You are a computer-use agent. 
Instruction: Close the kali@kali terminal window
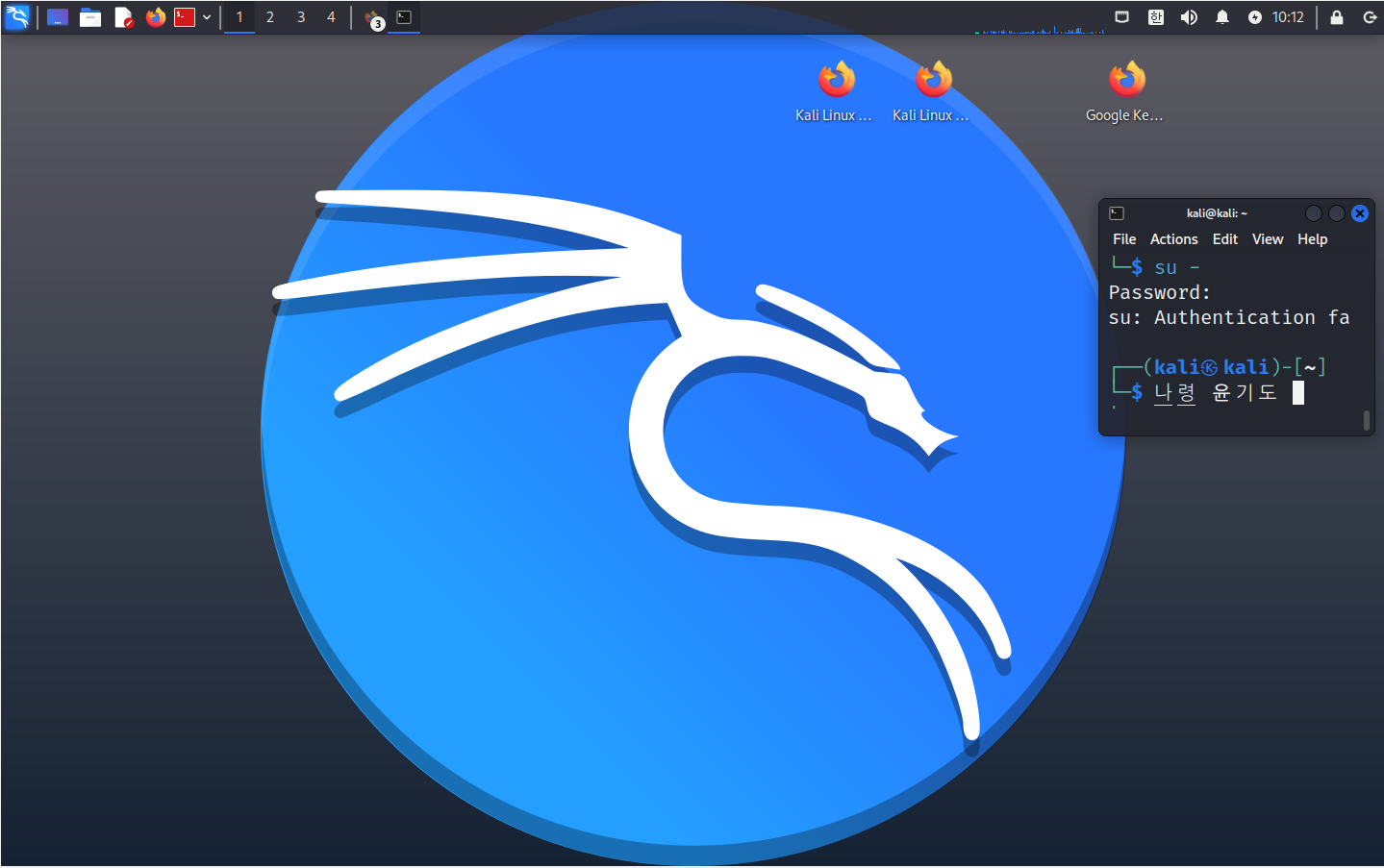[x=1360, y=213]
